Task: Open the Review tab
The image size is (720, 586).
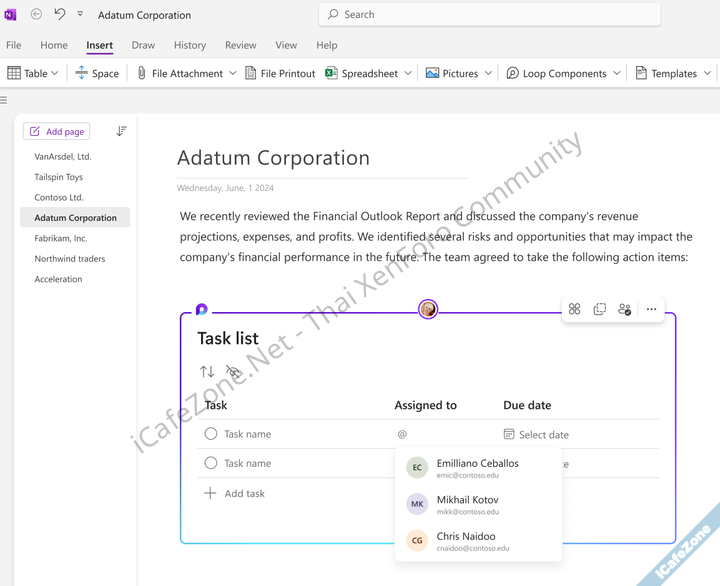Action: click(240, 45)
